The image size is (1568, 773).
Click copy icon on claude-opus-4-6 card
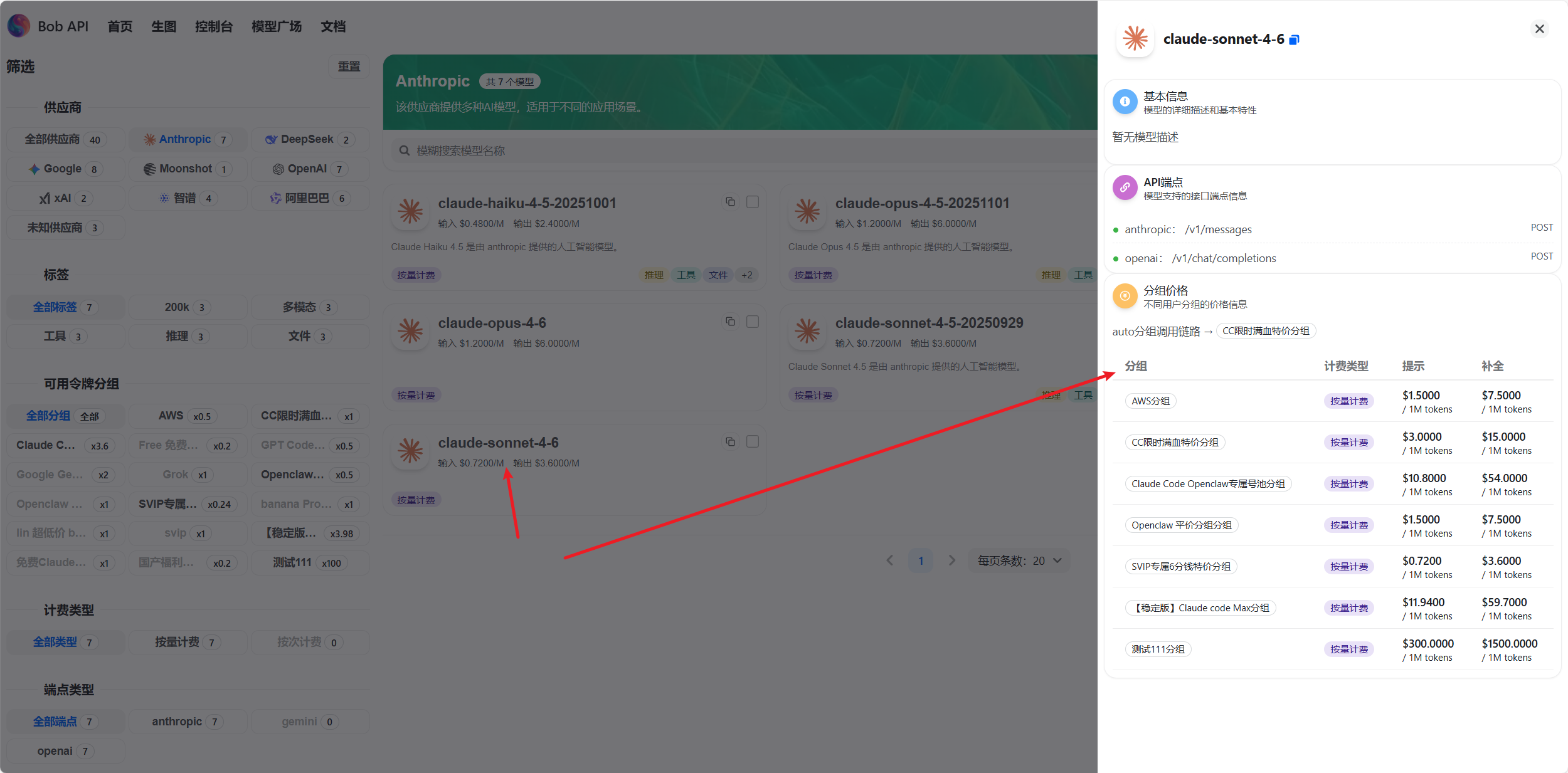coord(730,322)
